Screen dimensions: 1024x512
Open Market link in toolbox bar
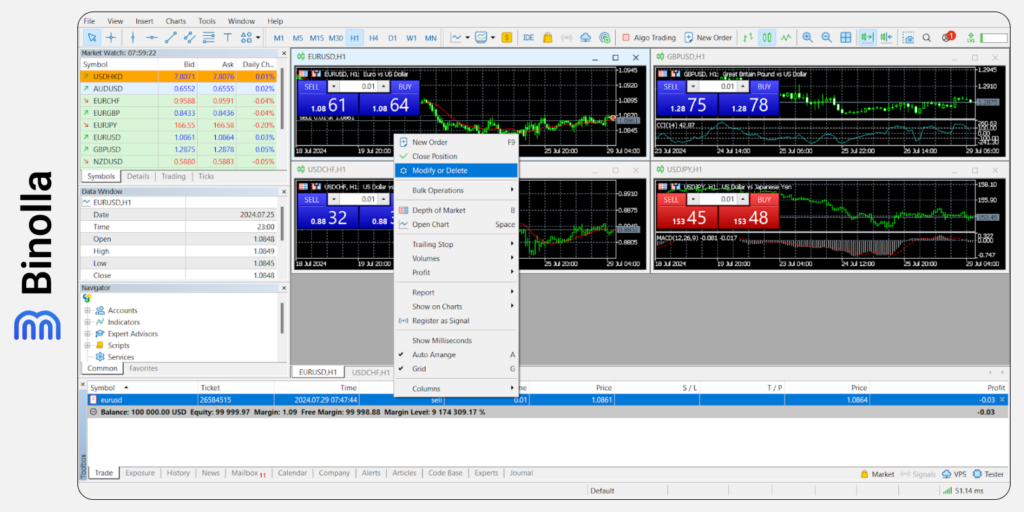click(x=877, y=474)
